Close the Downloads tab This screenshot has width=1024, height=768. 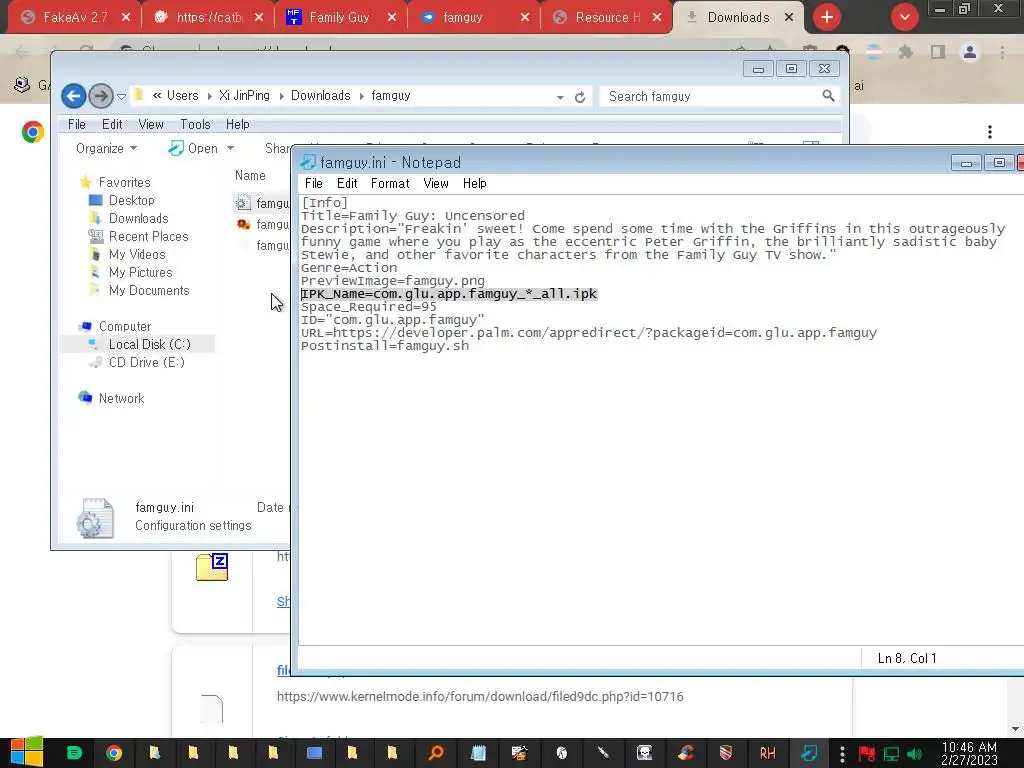point(789,17)
